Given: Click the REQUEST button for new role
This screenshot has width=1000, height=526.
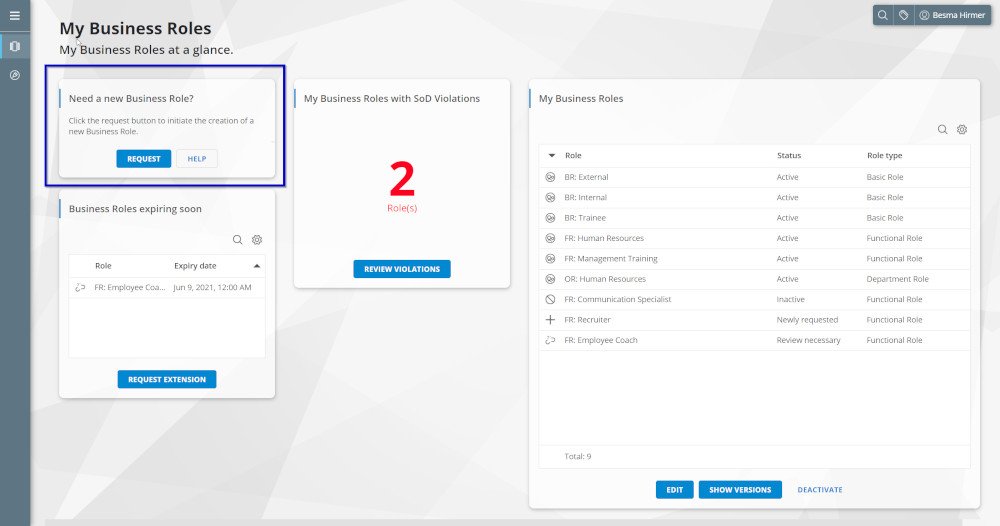Looking at the screenshot, I should click(x=143, y=159).
